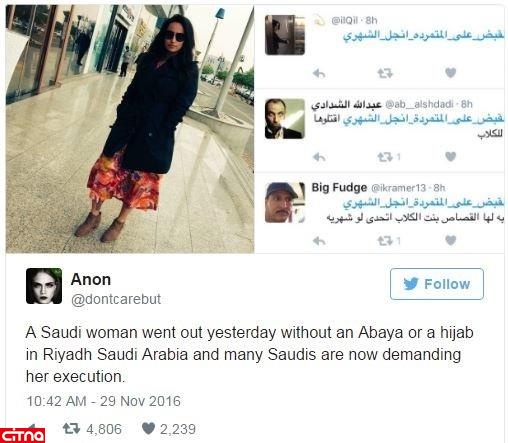Open the photo of woman on sidewalk
508x443 pixels.
coord(130,129)
